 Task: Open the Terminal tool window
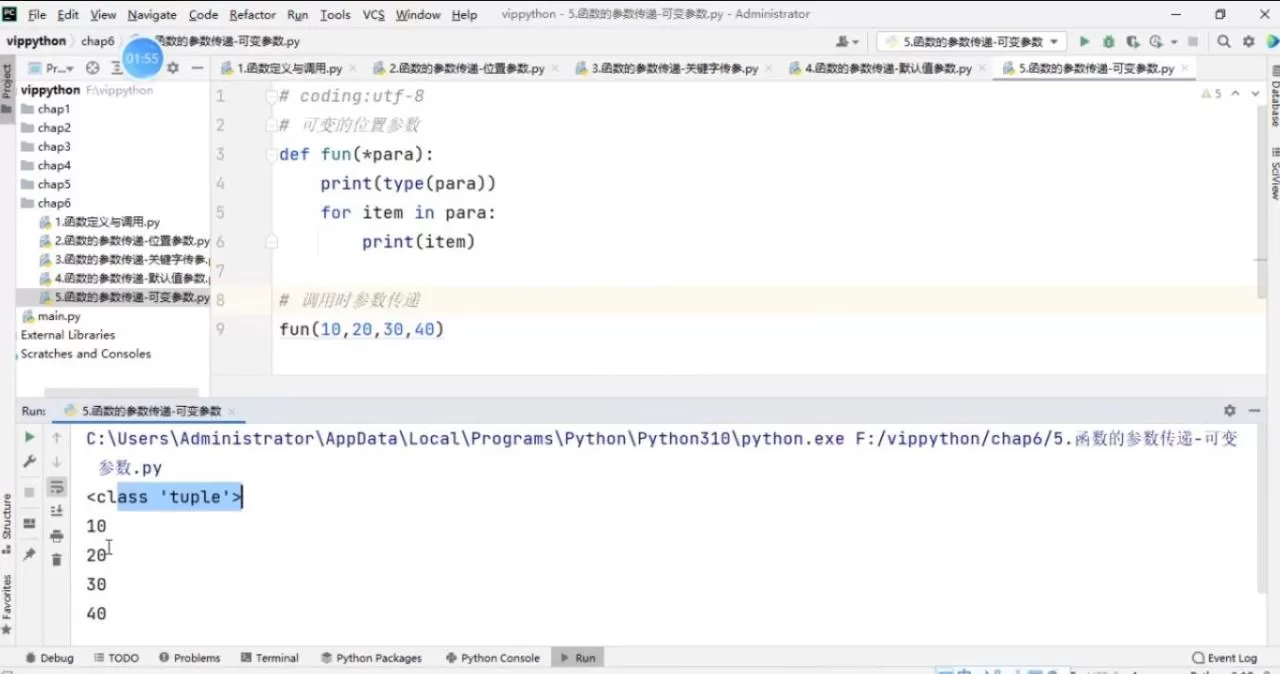pos(269,658)
